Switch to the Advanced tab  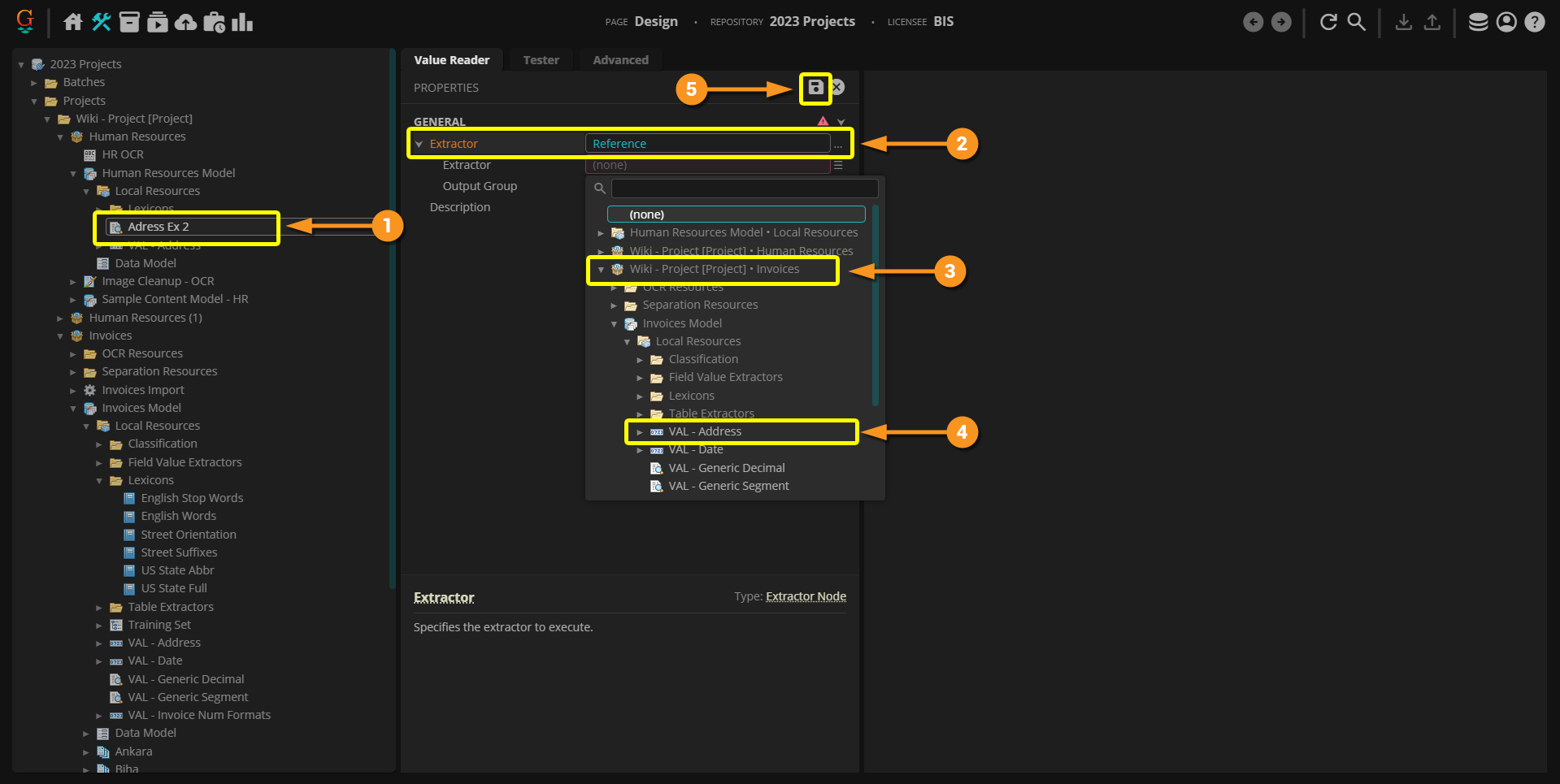tap(620, 60)
